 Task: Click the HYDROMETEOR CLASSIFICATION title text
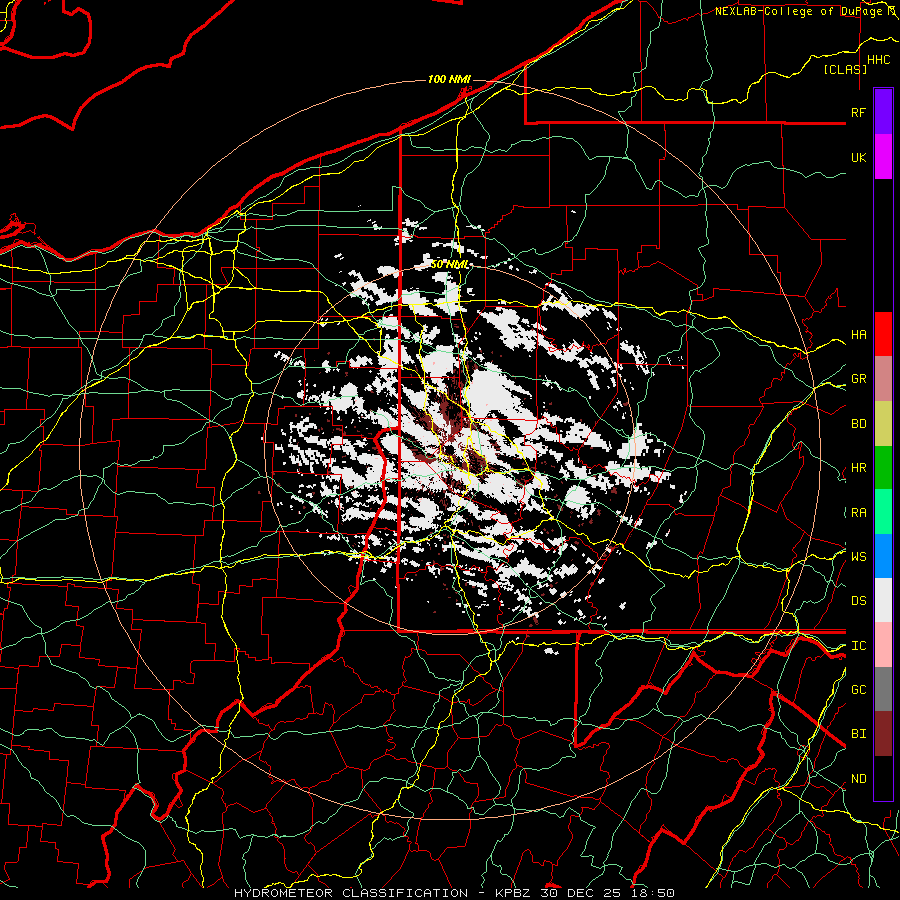click(x=351, y=893)
